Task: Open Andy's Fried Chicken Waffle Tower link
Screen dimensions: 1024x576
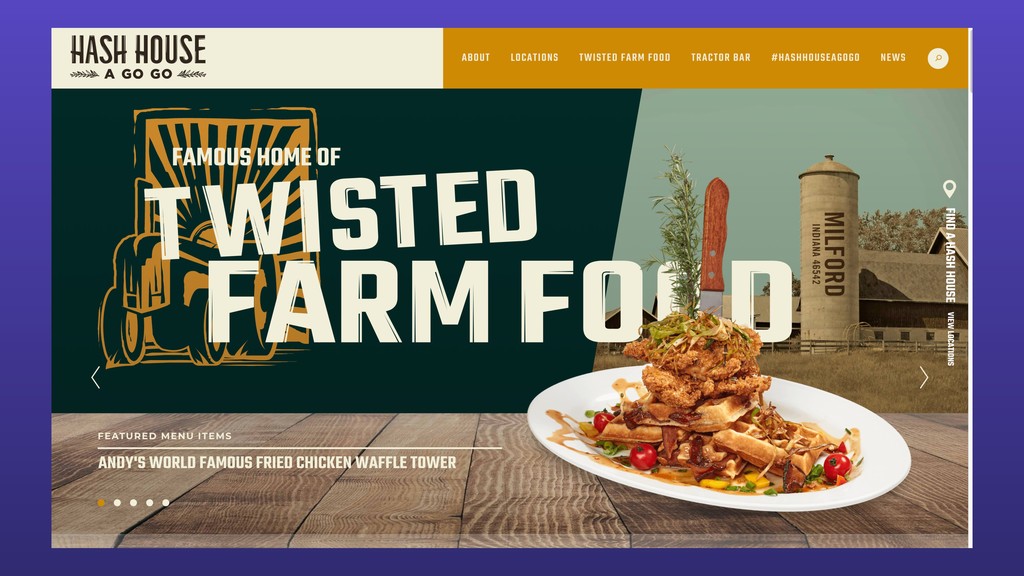Action: point(277,462)
